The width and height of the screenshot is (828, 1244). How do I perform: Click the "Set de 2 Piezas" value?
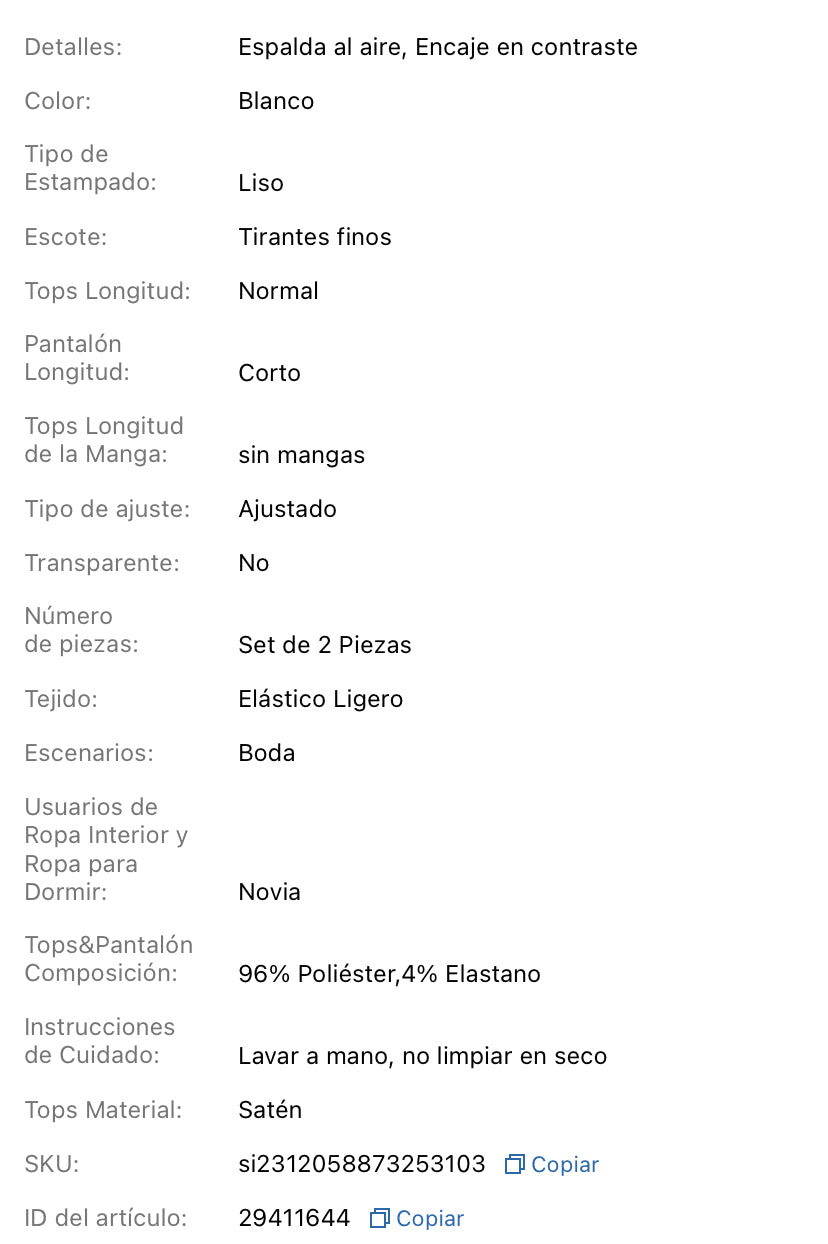[x=325, y=645]
